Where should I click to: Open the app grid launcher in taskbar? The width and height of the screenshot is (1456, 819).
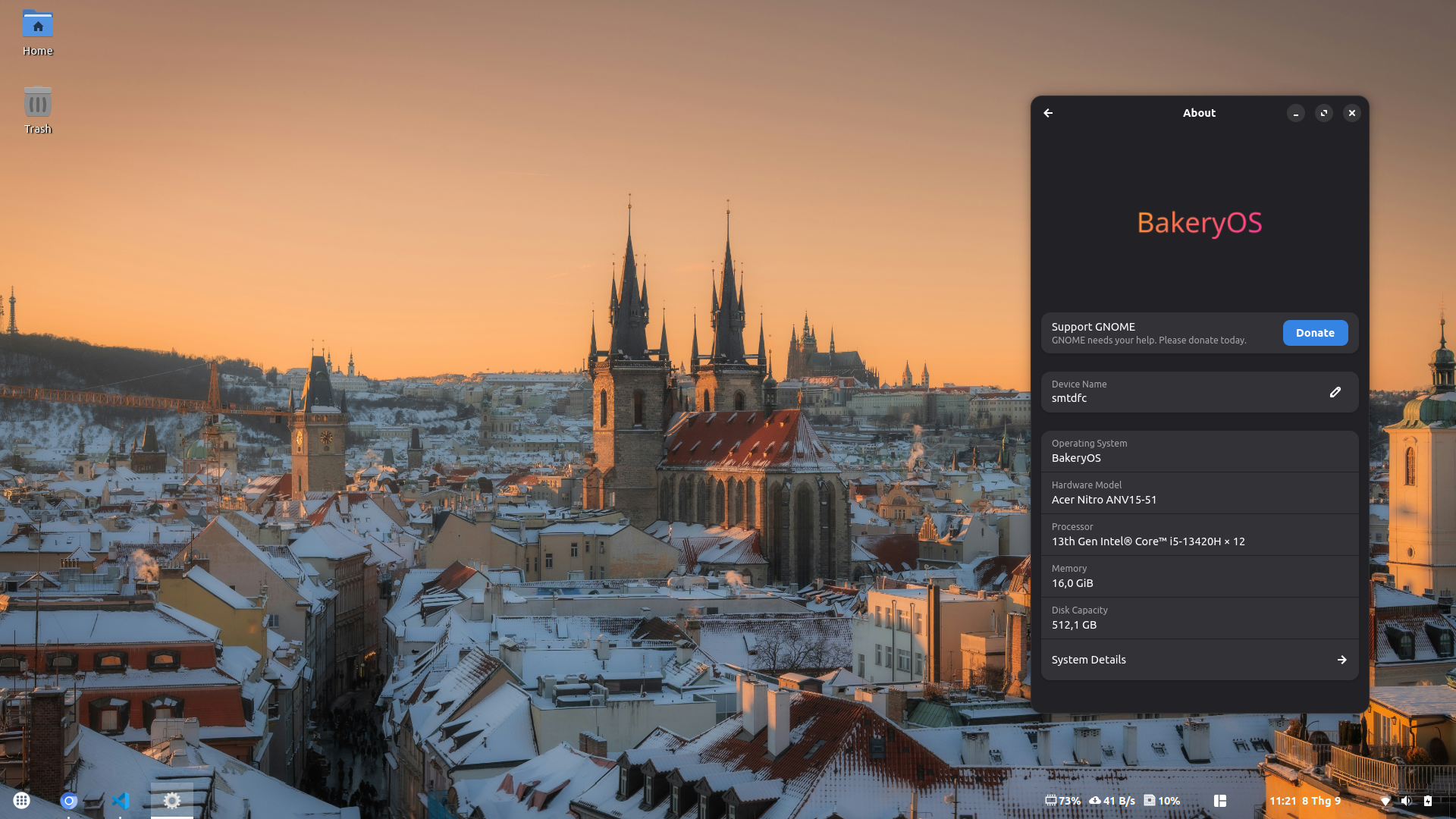pos(21,800)
